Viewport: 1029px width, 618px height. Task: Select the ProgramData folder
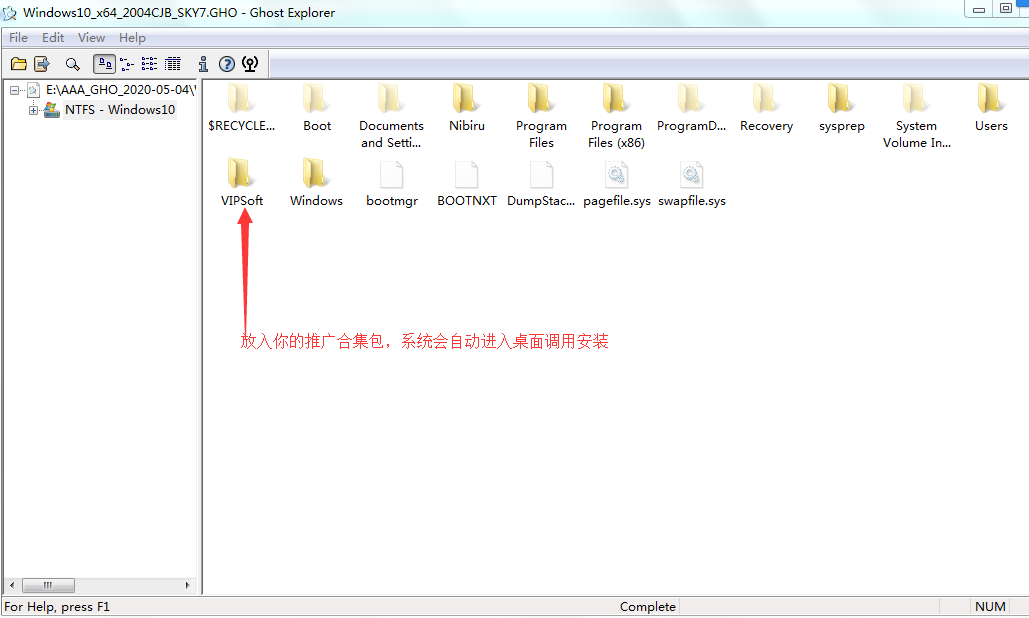691,109
